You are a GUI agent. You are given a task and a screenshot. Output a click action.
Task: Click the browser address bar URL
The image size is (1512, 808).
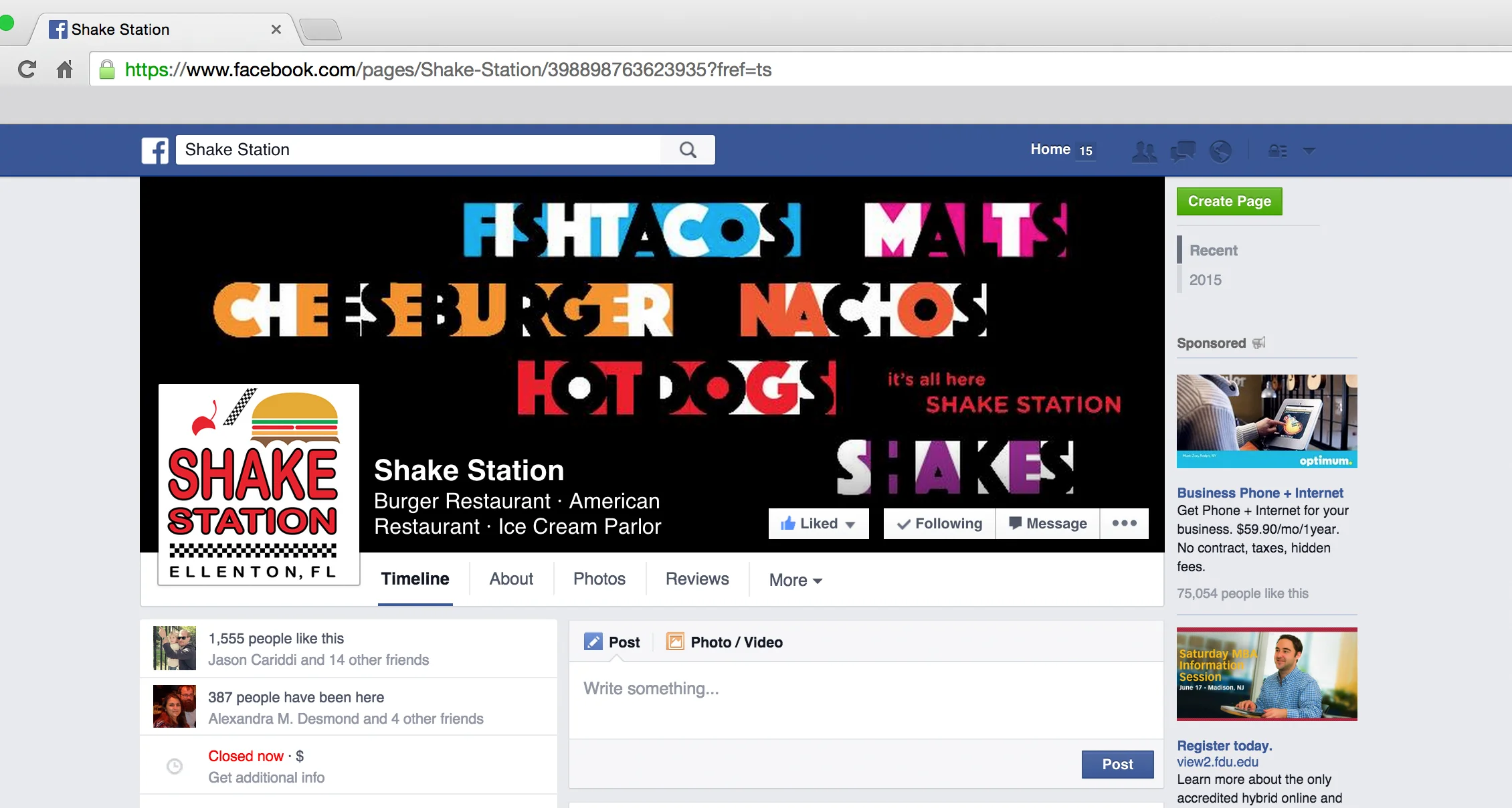448,70
